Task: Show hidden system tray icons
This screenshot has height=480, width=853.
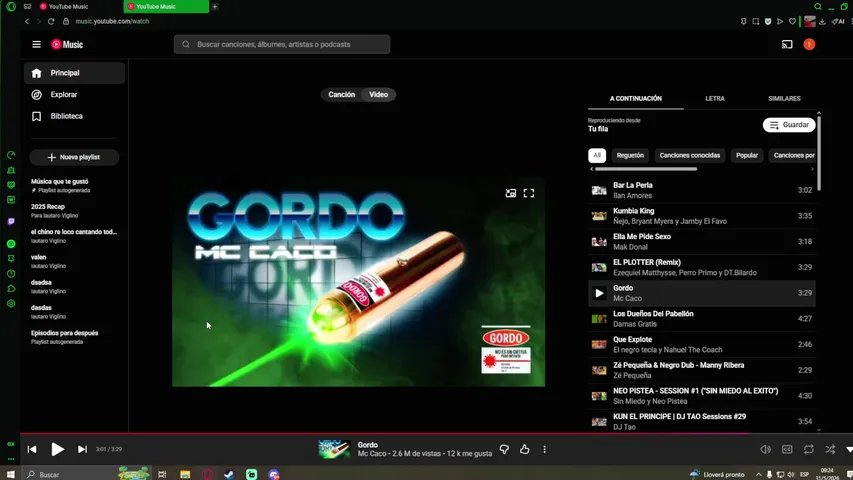Action: pos(758,475)
